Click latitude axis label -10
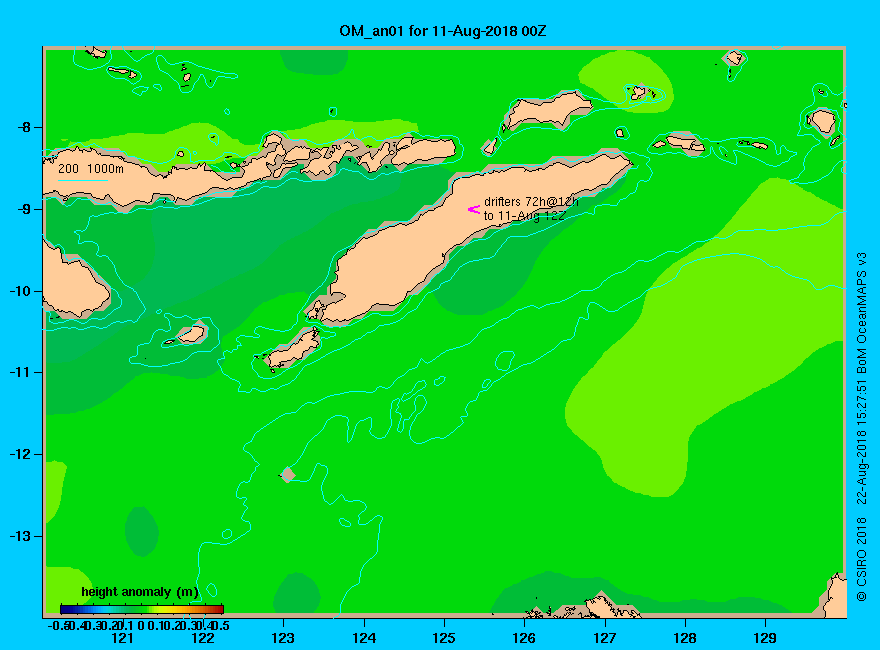Viewport: 880px width, 650px height. coord(21,291)
